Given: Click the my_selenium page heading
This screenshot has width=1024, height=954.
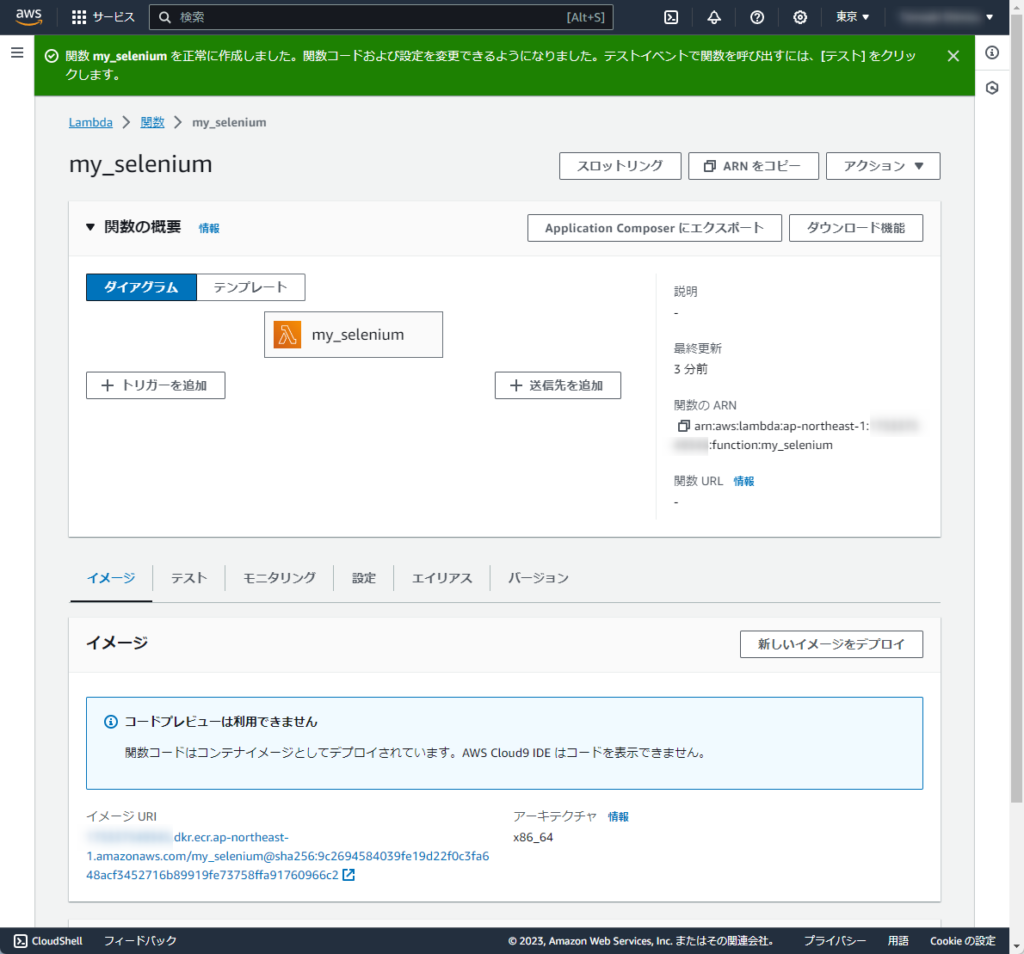Looking at the screenshot, I should pos(140,165).
